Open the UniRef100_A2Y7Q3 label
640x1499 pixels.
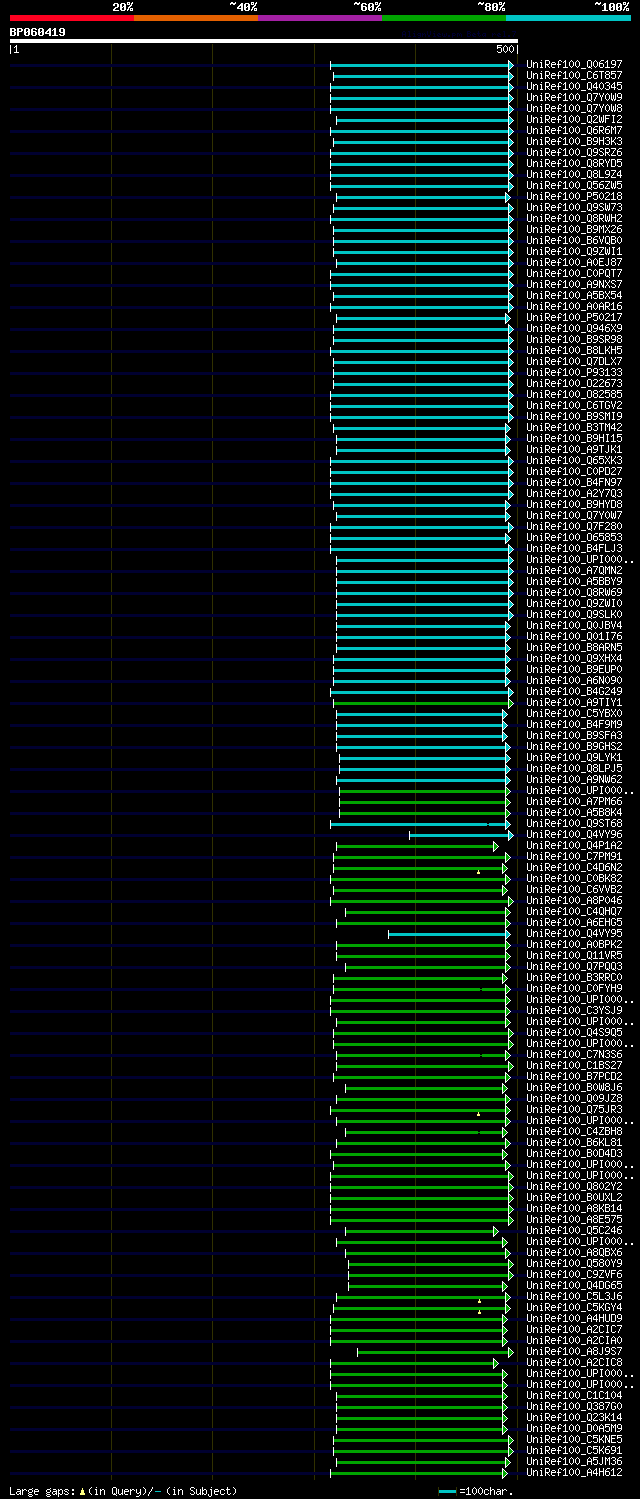(x=574, y=493)
